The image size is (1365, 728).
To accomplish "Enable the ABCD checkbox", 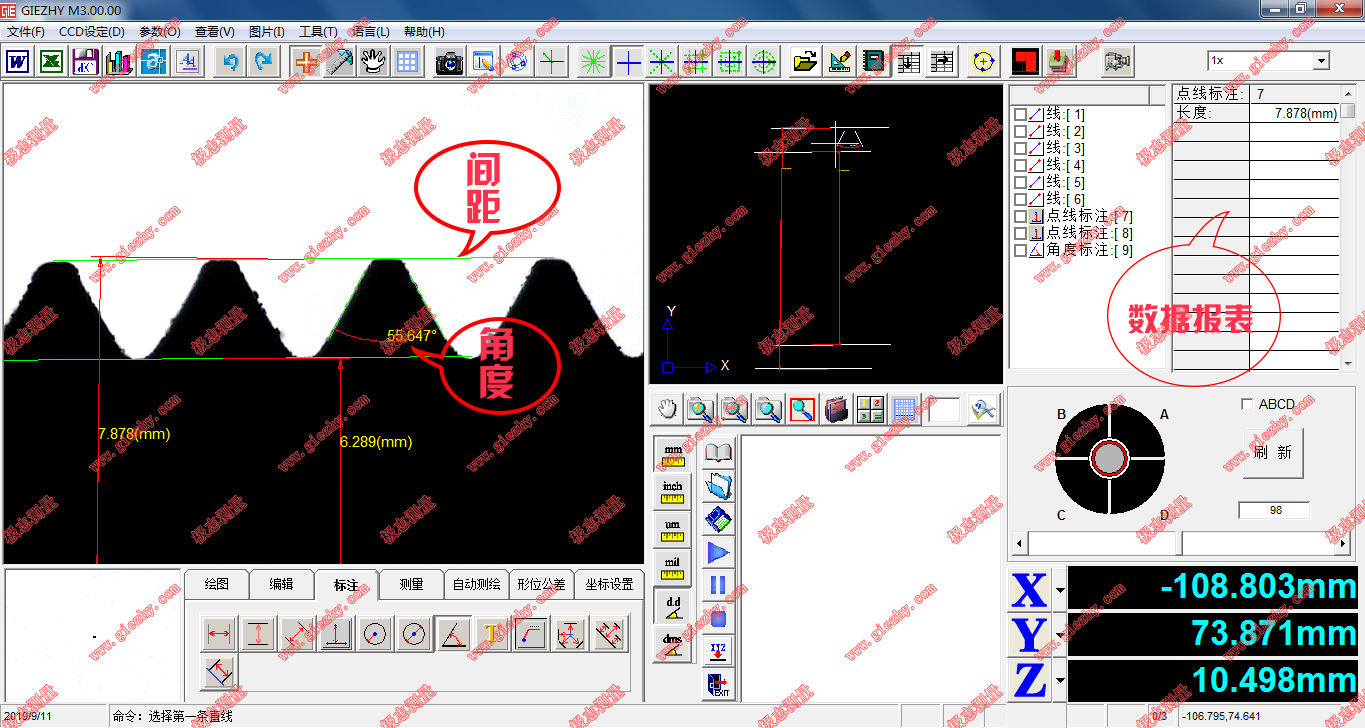I will [1247, 404].
